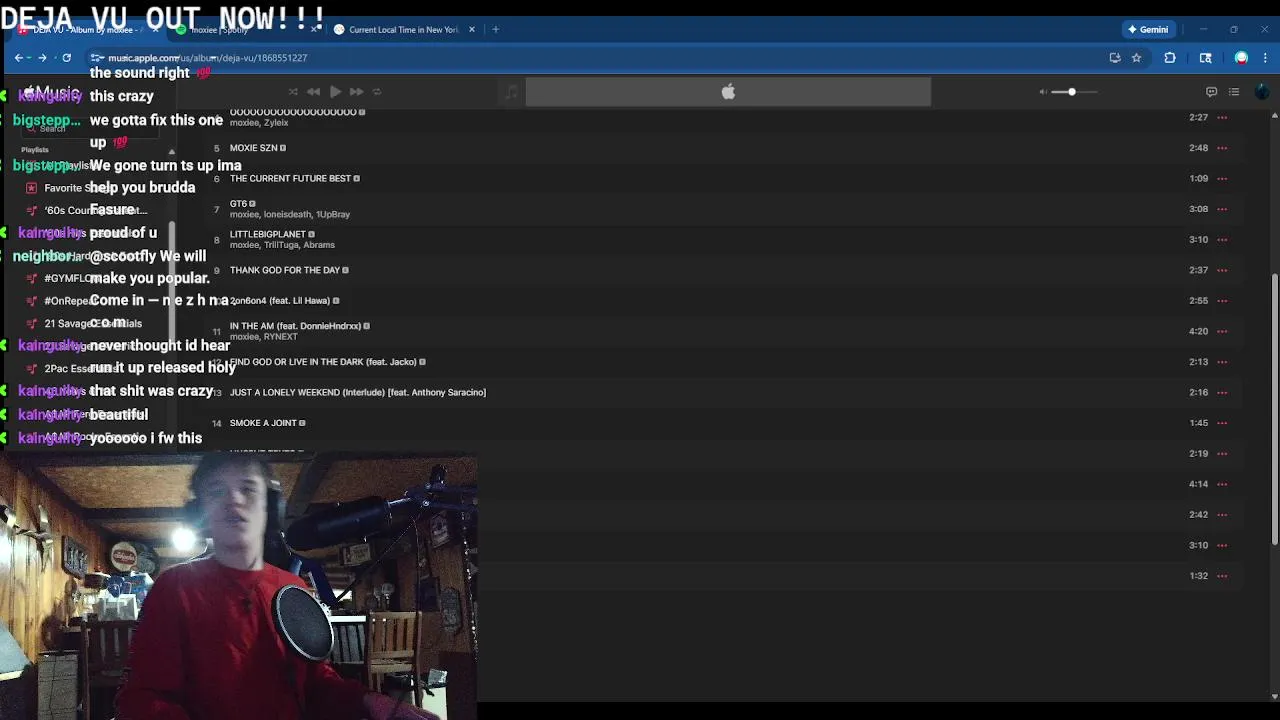Go back with the browser back arrow

click(18, 58)
